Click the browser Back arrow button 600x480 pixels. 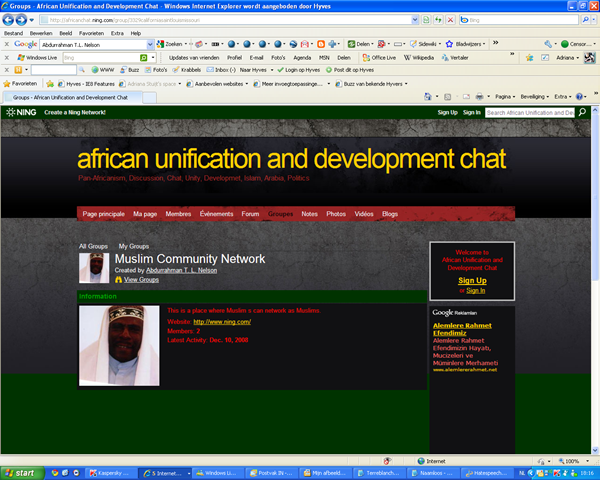8,20
